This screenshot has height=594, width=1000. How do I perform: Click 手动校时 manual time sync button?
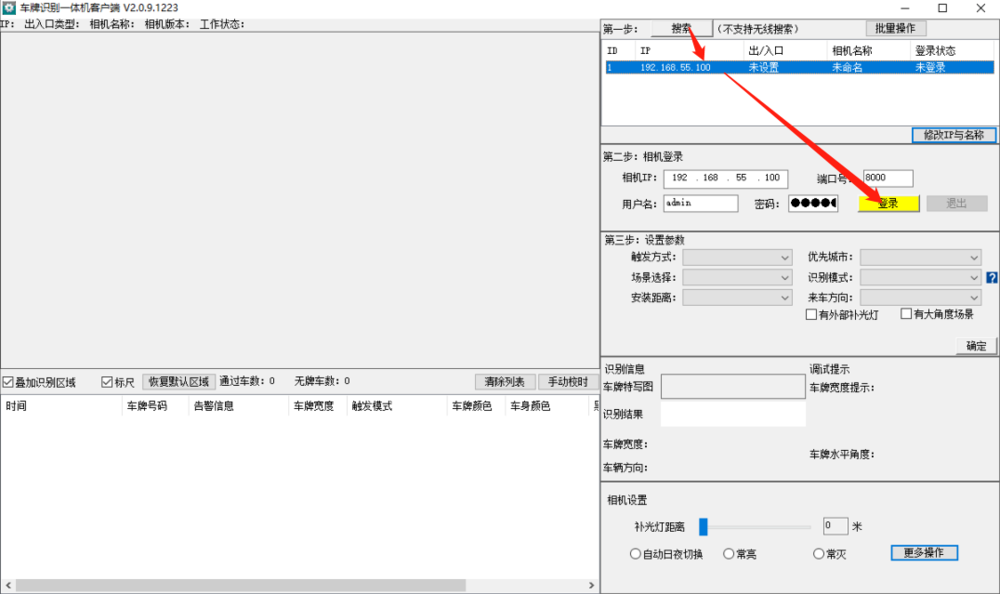tap(568, 382)
